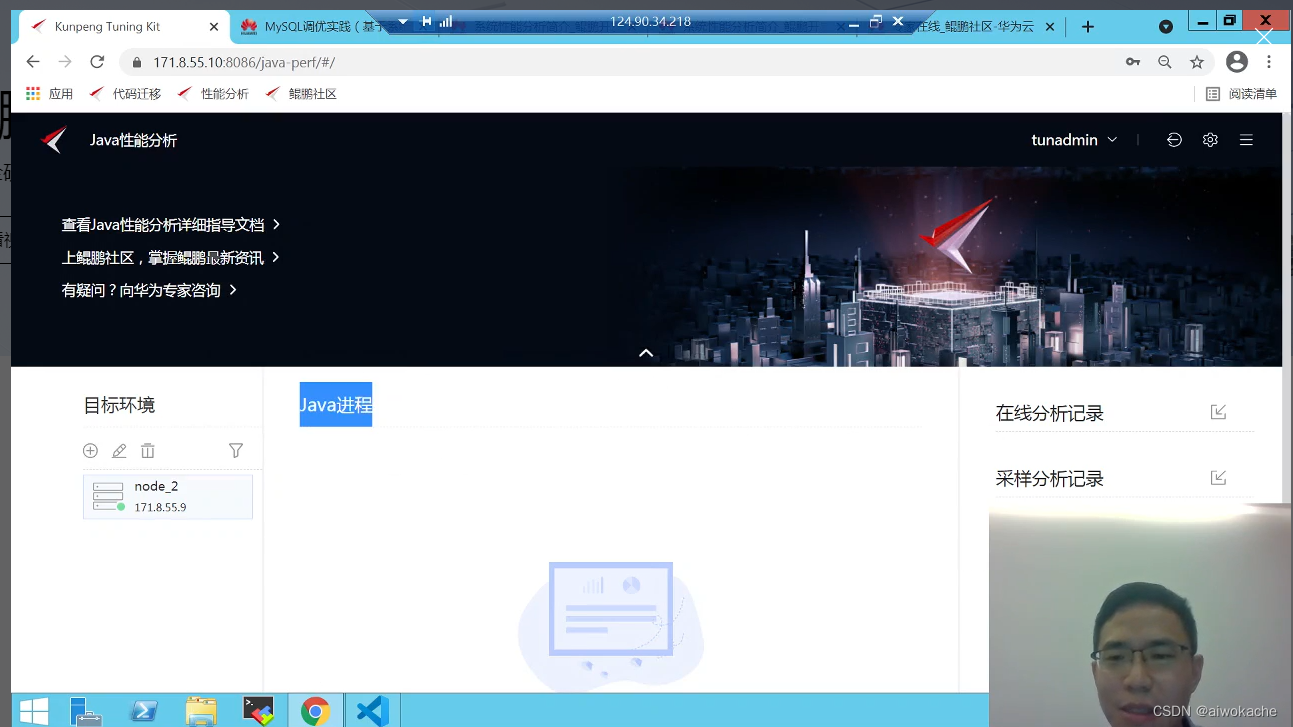Switch to the Java进程 tab
The height and width of the screenshot is (727, 1293).
[336, 404]
